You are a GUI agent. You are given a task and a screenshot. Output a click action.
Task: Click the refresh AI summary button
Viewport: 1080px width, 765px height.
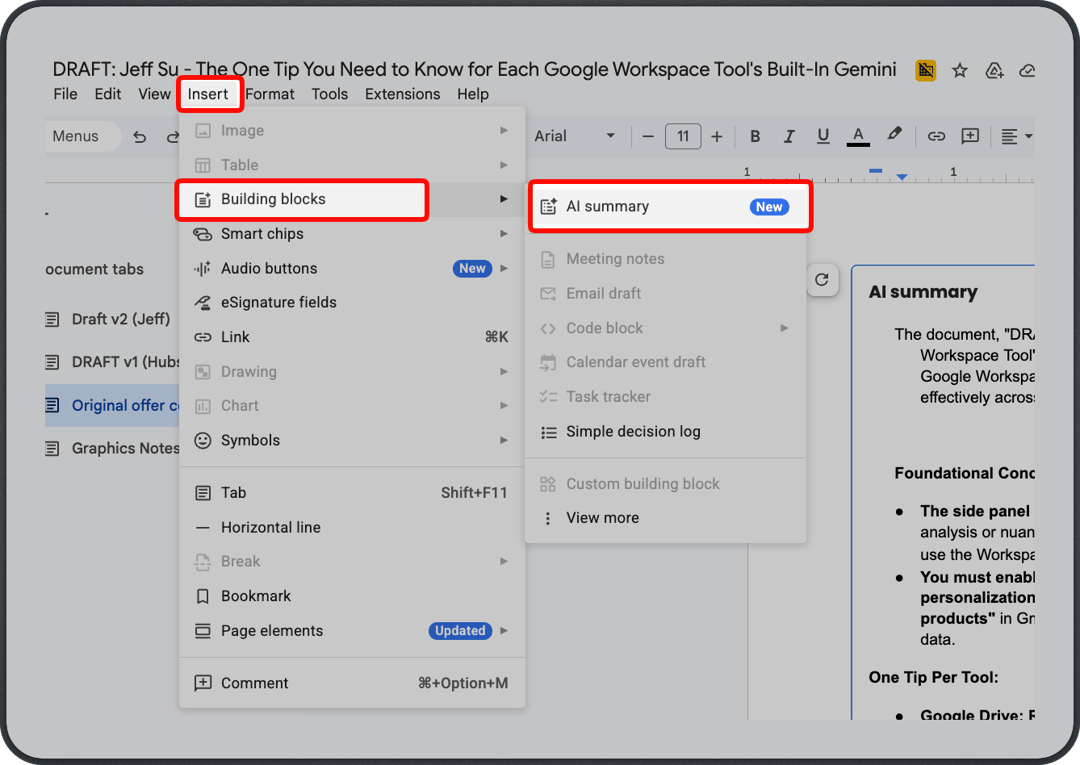pos(822,280)
